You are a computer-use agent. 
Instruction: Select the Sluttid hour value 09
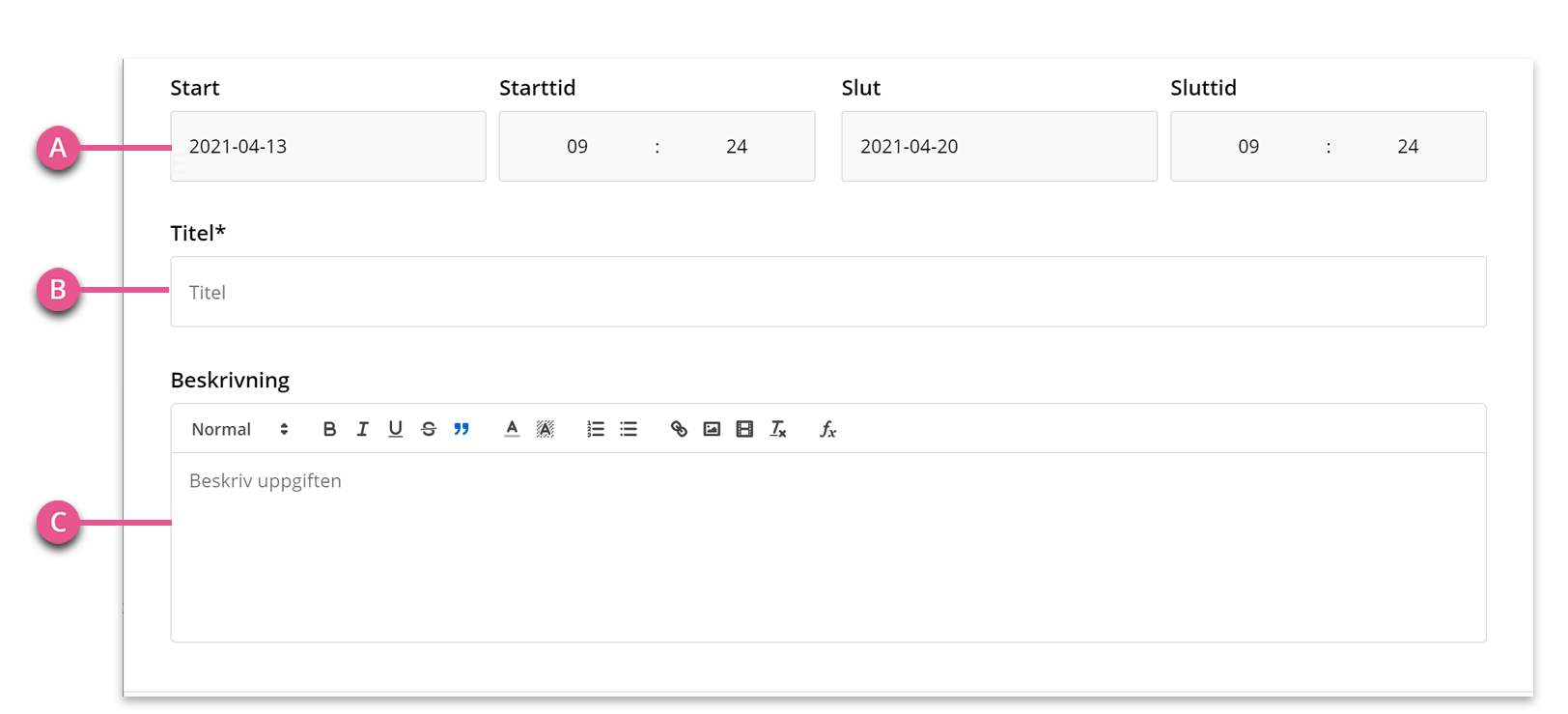1248,146
